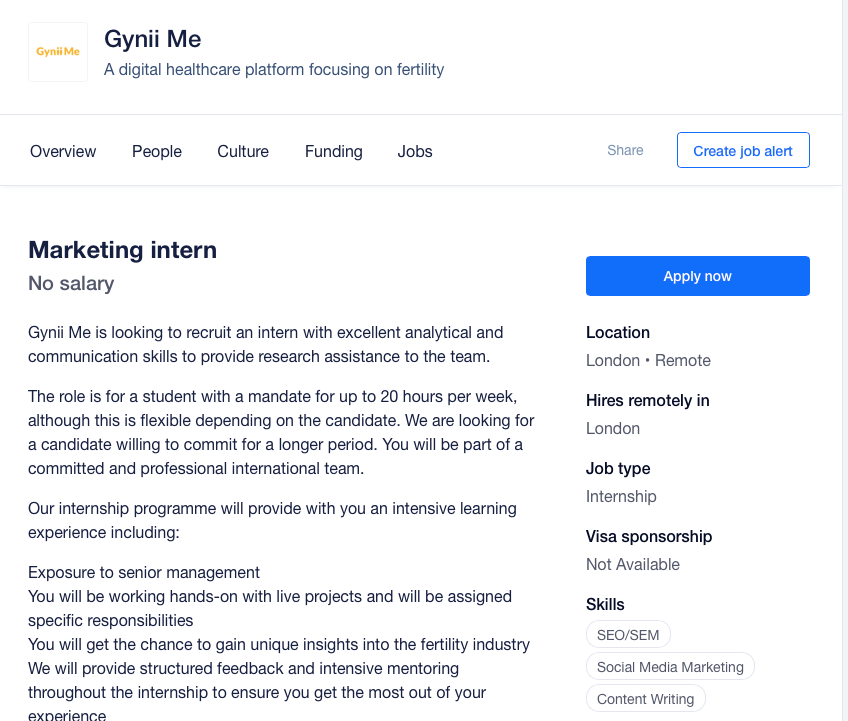This screenshot has width=848, height=721.
Task: Click the Share link
Action: point(625,150)
